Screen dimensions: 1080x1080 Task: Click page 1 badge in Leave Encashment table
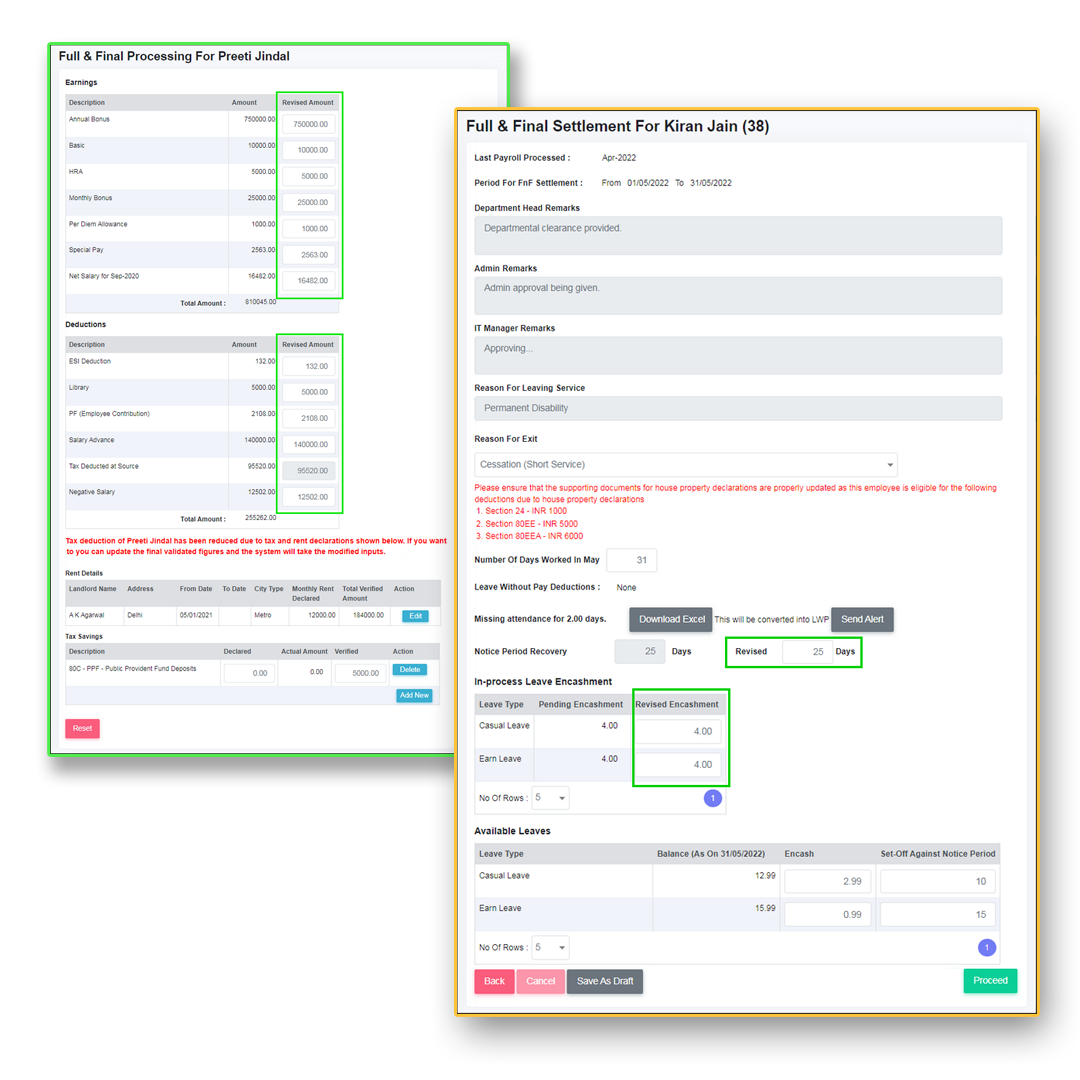tap(713, 798)
